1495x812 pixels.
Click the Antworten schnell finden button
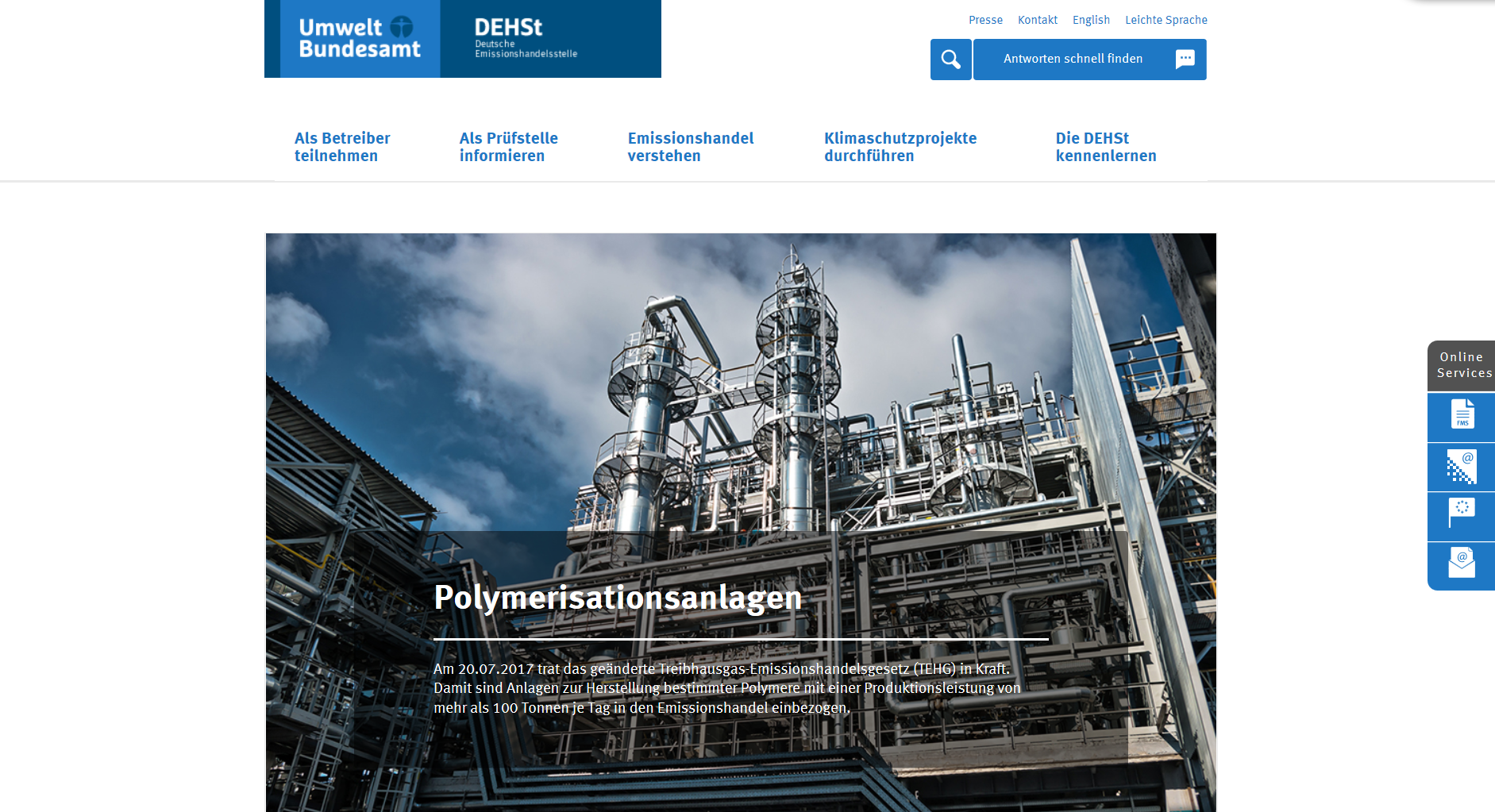coord(1073,60)
